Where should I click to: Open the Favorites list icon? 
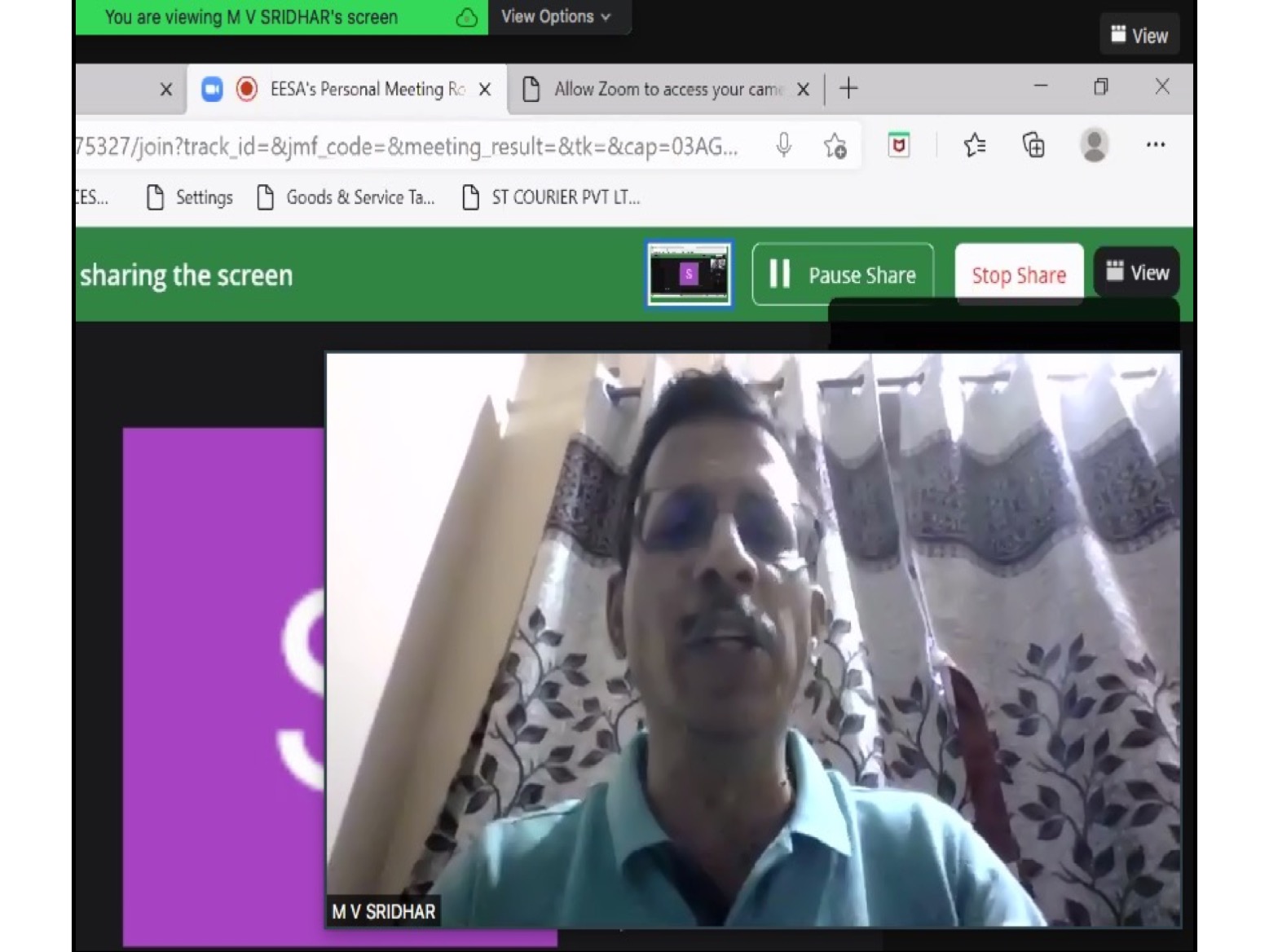click(x=974, y=146)
